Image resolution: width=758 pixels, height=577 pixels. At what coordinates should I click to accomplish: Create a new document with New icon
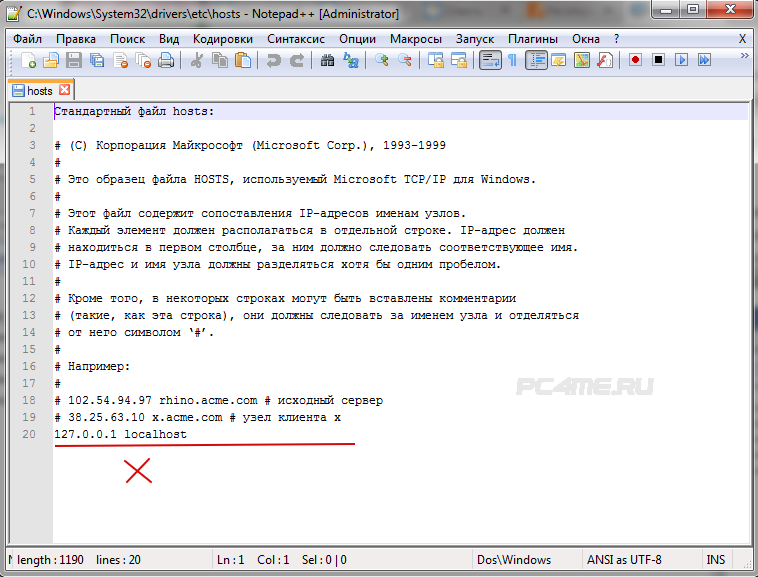coord(28,60)
